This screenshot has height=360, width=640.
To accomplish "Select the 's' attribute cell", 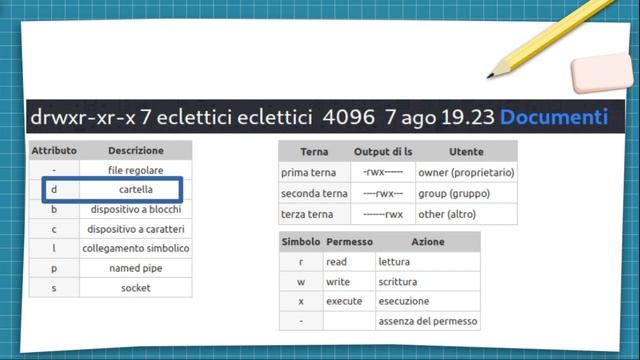I will 54,288.
